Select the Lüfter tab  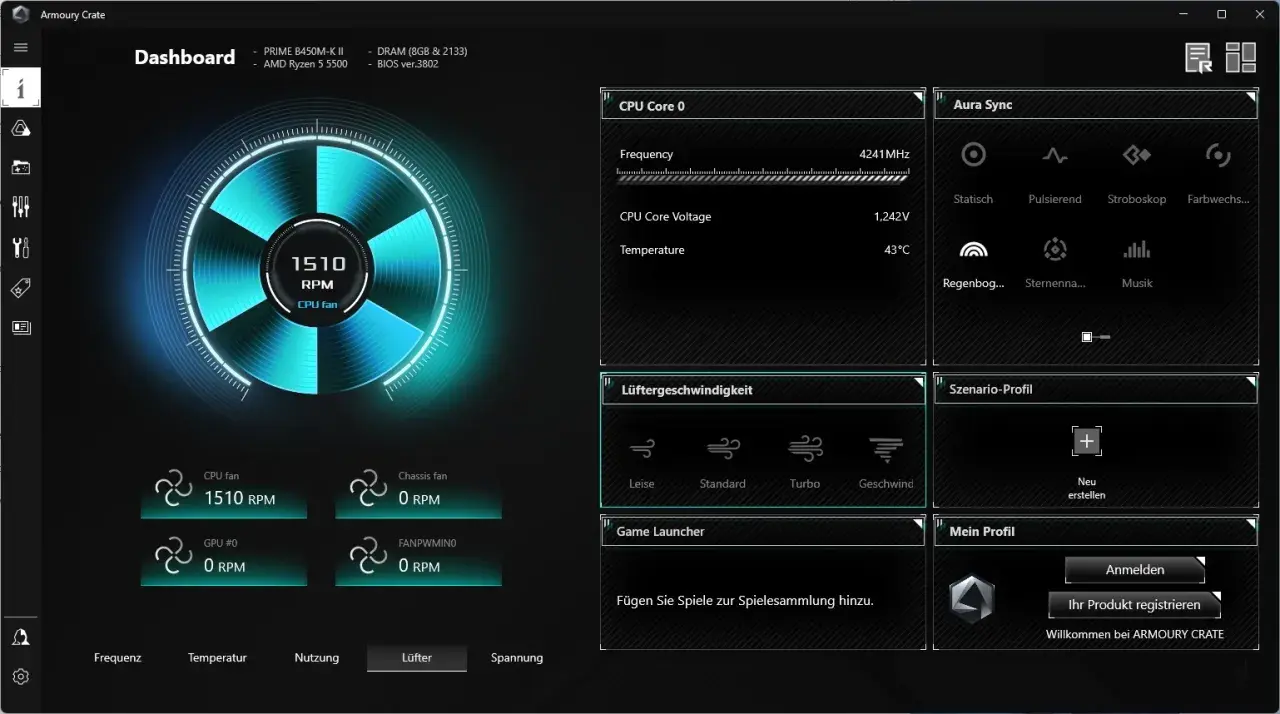[417, 658]
